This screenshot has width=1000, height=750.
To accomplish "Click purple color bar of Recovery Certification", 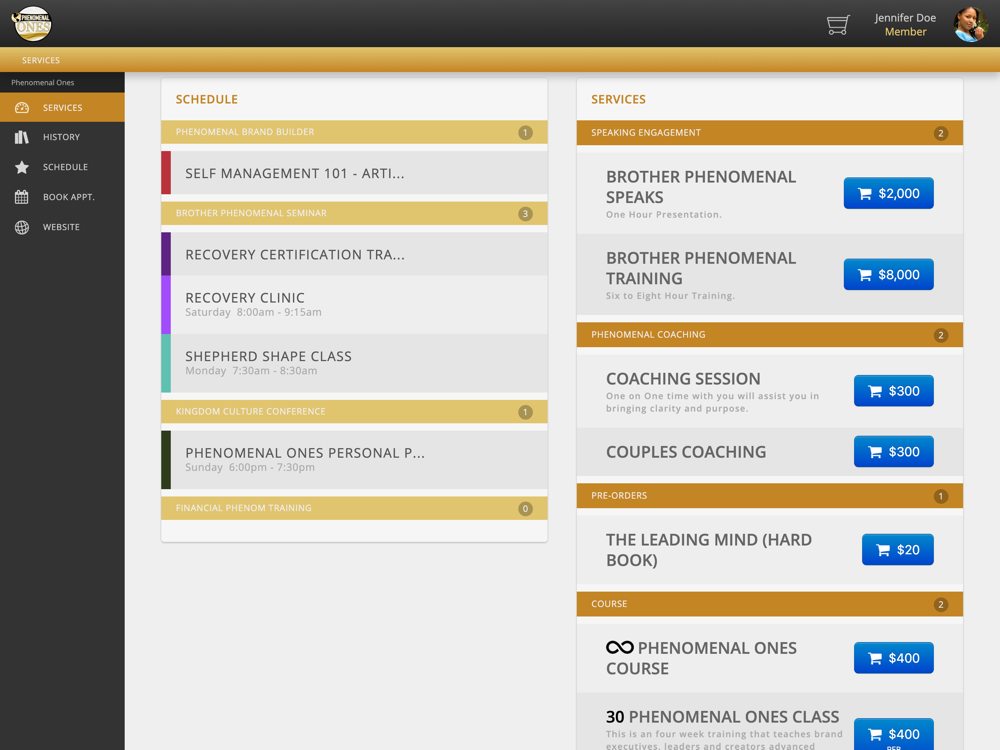I will 166,254.
